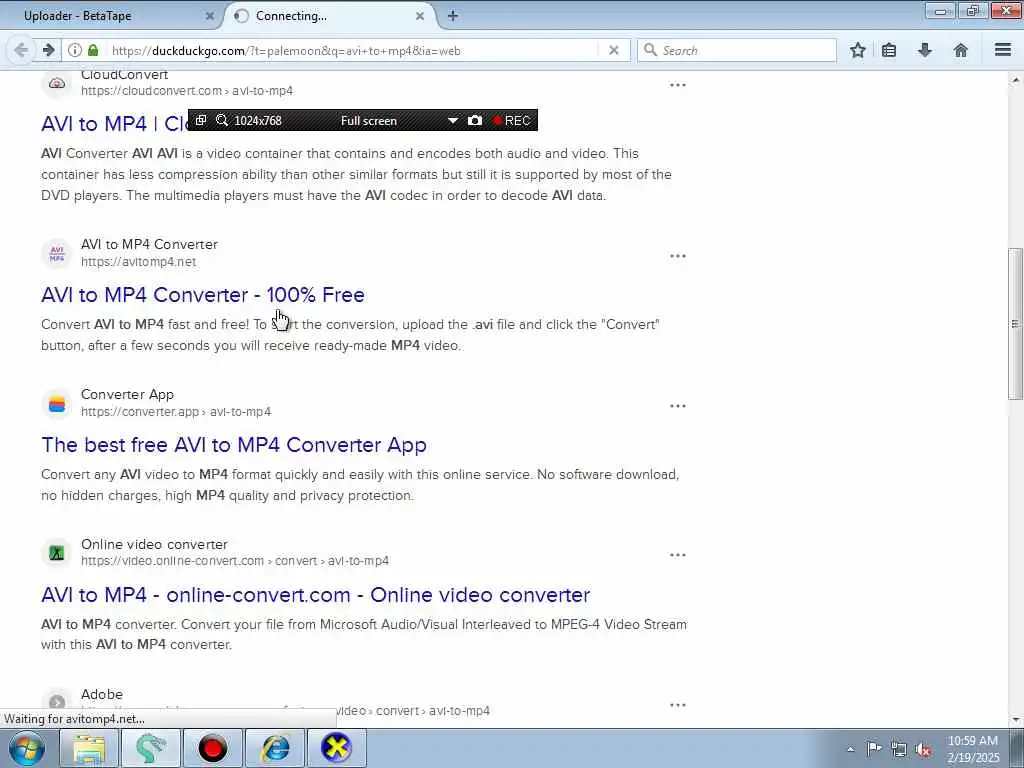Click the Converter App site name

(x=127, y=394)
